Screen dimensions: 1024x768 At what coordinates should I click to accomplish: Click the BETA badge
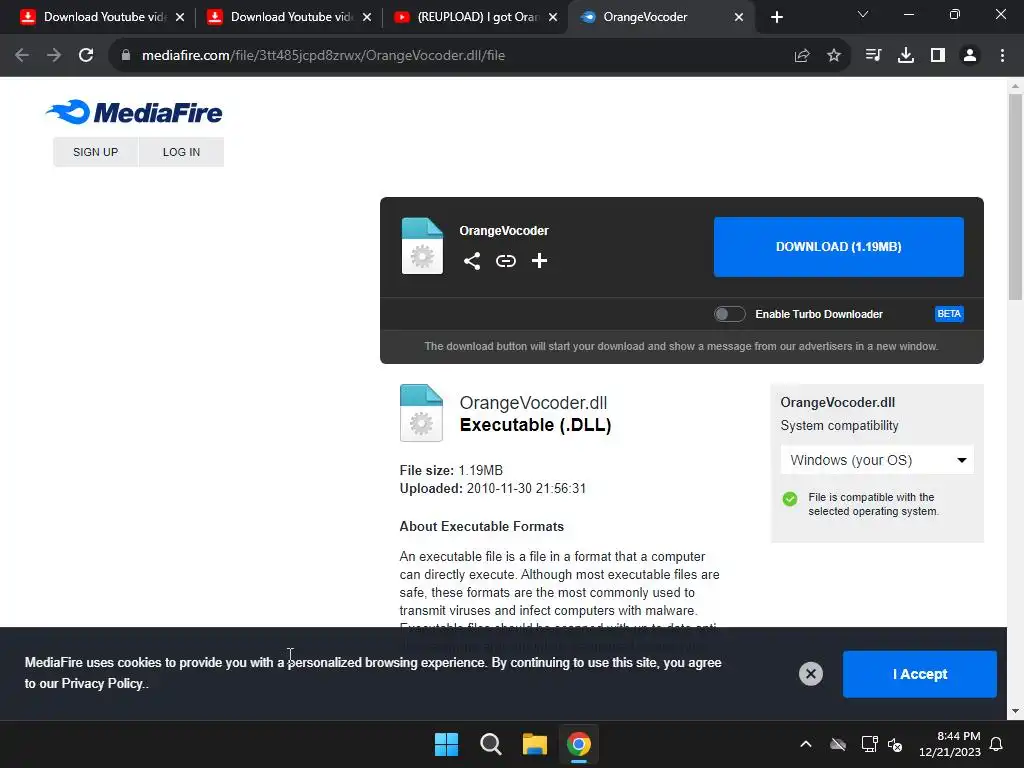point(949,314)
